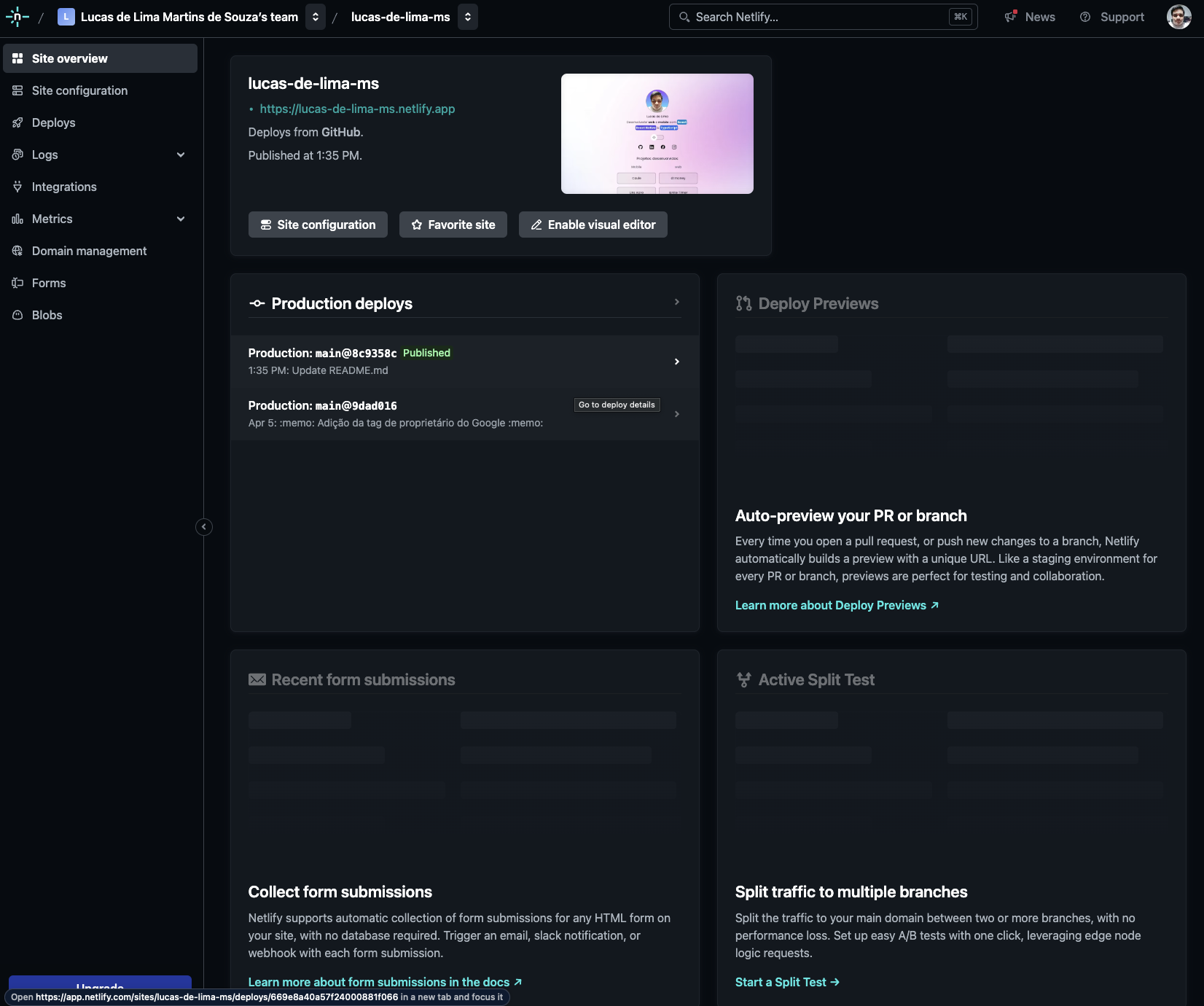Click Start a Split Test link
The image size is (1204, 1006).
coord(787,982)
